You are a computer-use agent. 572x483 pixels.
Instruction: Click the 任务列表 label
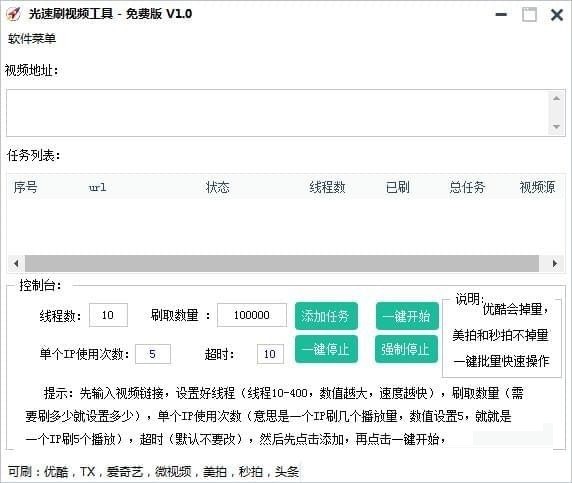pos(34,156)
